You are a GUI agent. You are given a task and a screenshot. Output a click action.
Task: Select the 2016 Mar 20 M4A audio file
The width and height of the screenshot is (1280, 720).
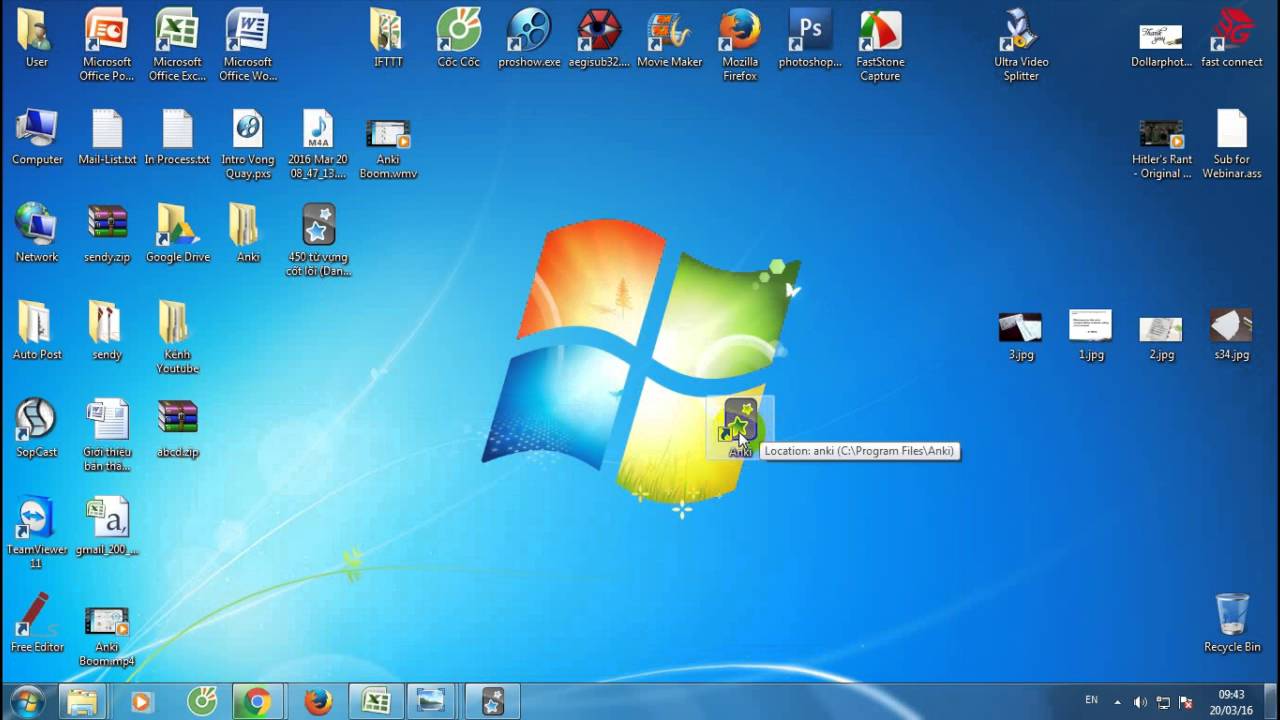pyautogui.click(x=318, y=144)
